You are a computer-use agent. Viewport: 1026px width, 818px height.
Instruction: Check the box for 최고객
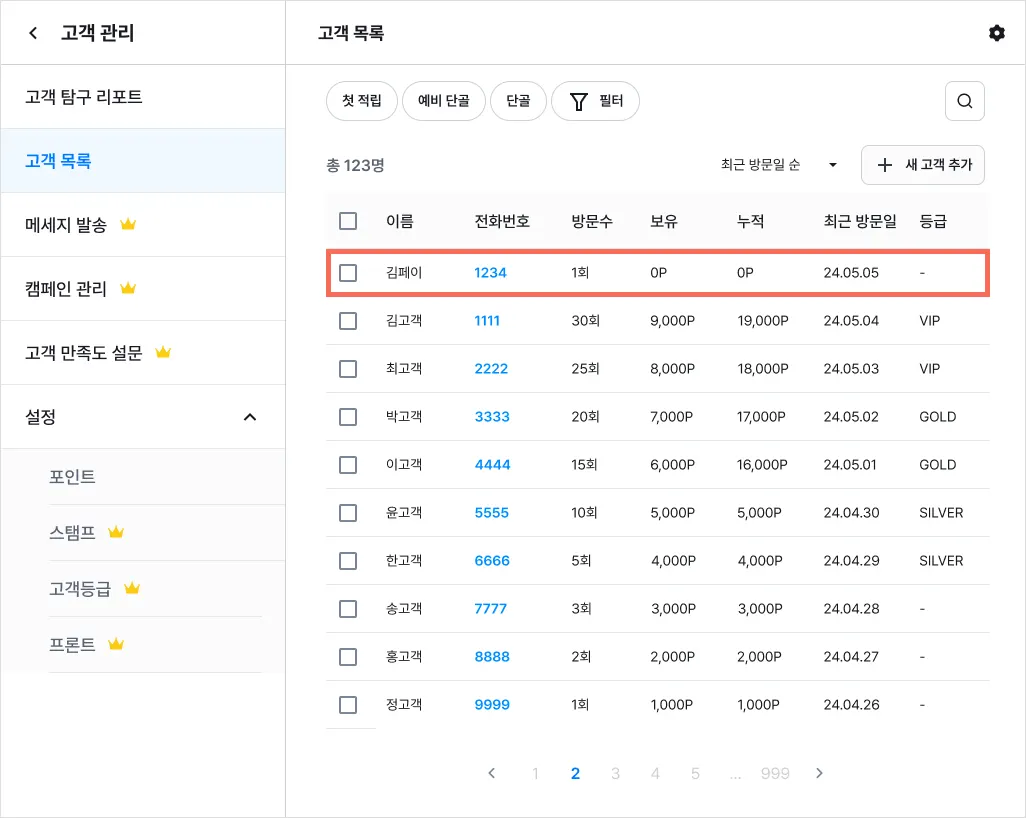[348, 369]
